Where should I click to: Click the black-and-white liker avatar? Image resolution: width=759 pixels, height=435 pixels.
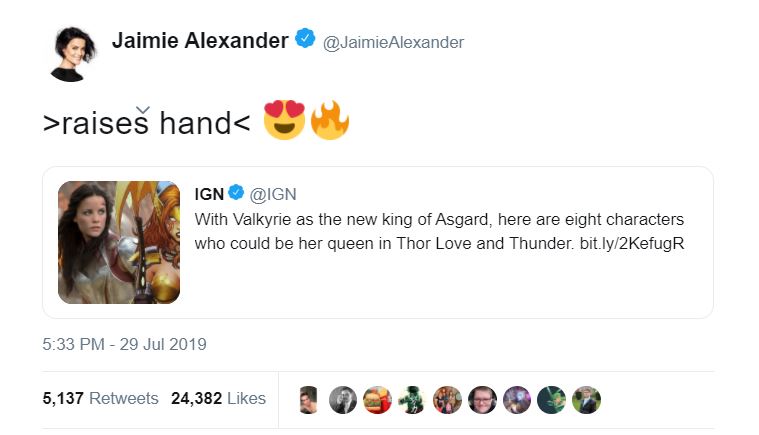point(343,399)
